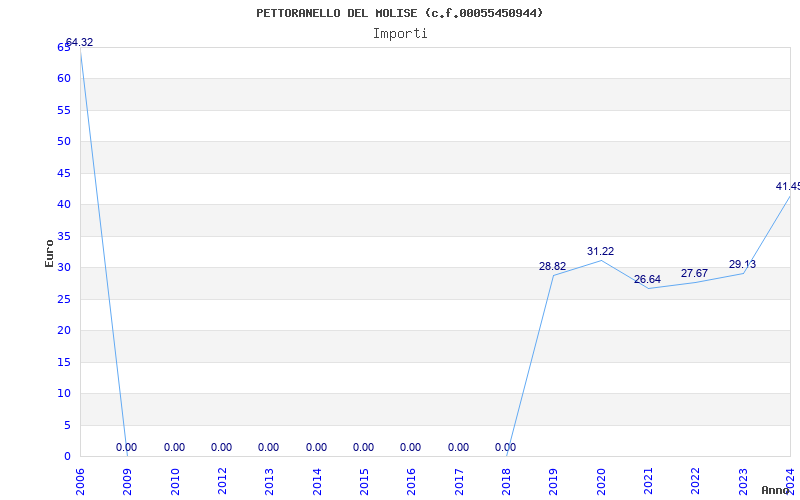Select the 45 tick on Euro axis

pos(64,173)
